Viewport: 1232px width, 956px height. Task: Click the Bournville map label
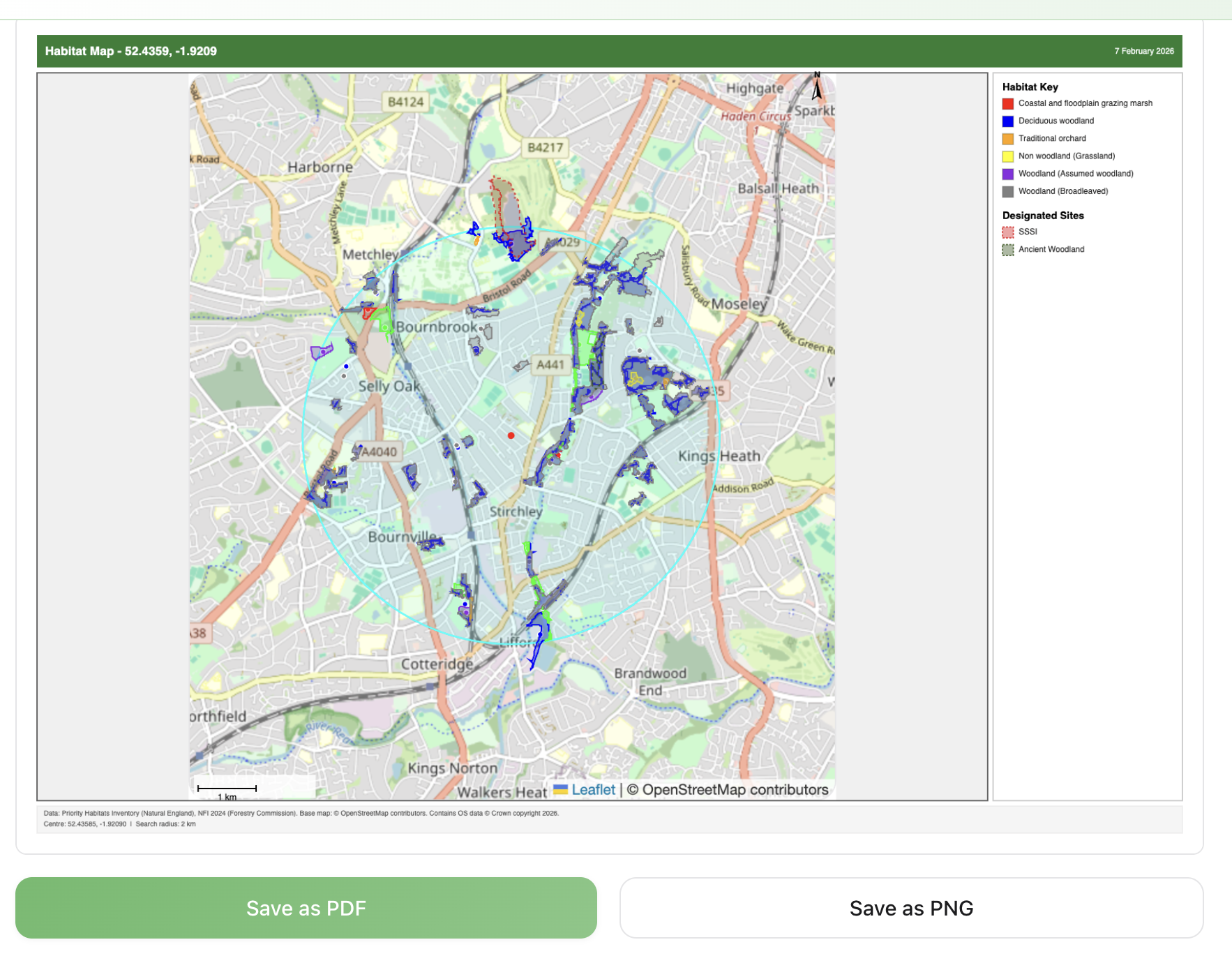tap(403, 537)
